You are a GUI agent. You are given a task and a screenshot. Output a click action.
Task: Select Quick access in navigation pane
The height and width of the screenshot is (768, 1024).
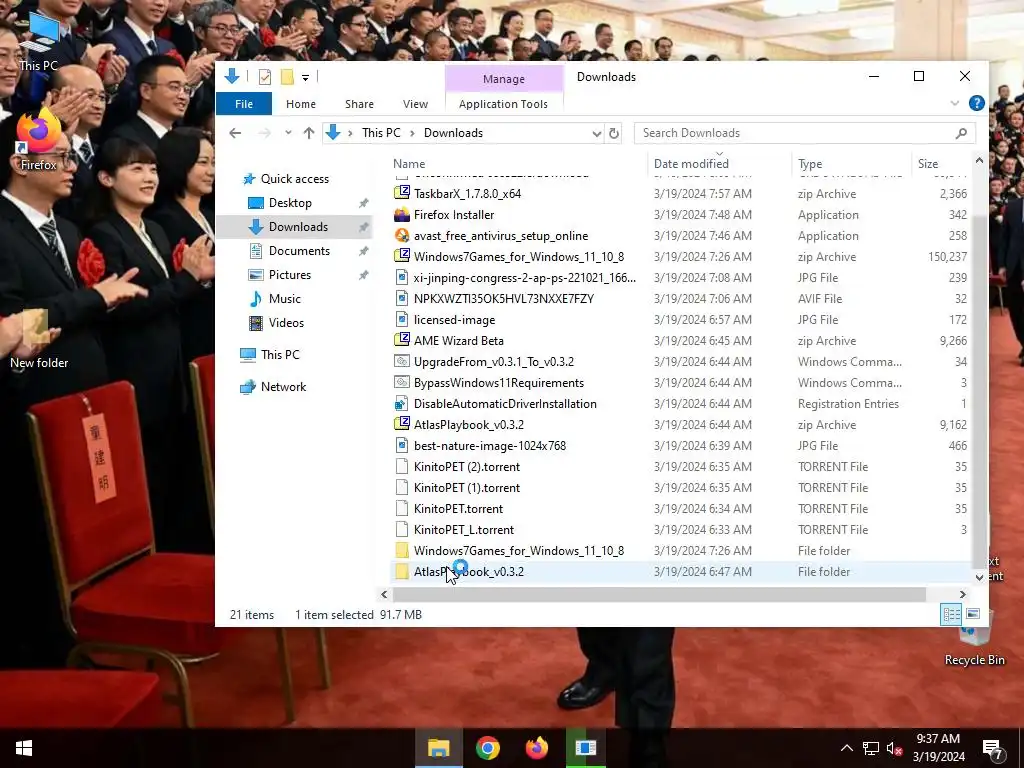tap(295, 179)
